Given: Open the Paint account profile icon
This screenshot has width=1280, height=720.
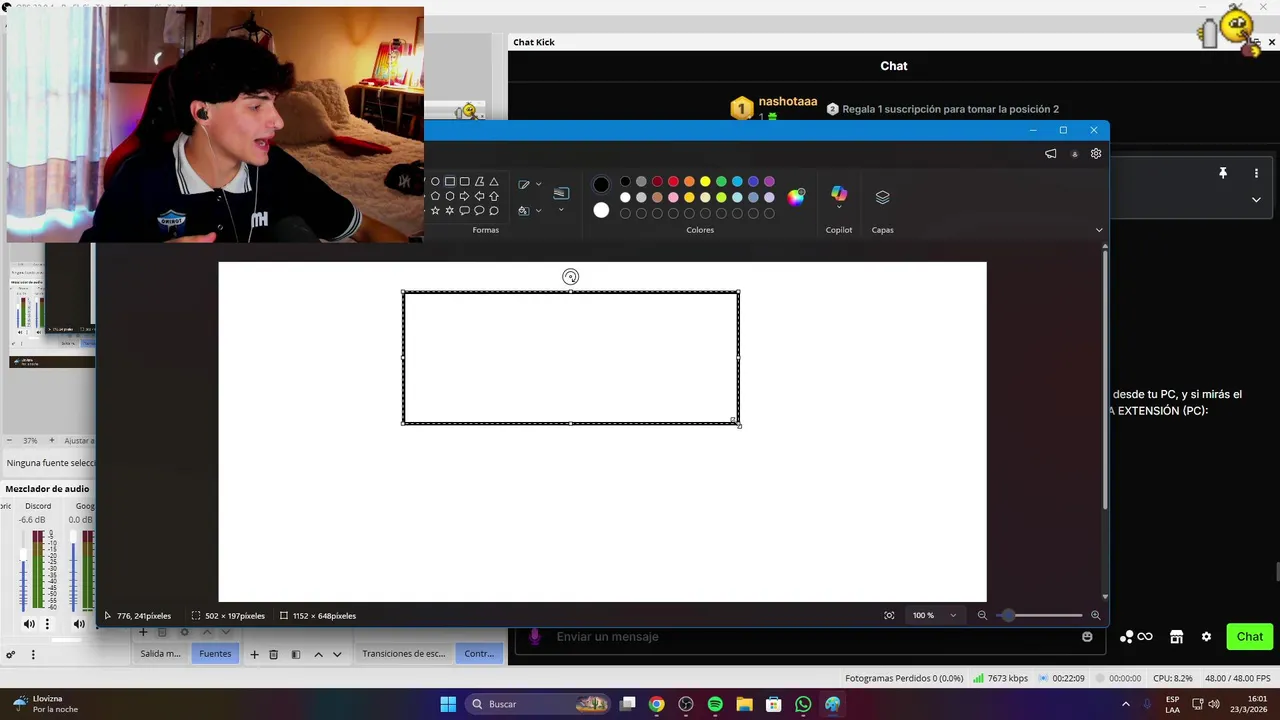Looking at the screenshot, I should tap(1074, 154).
